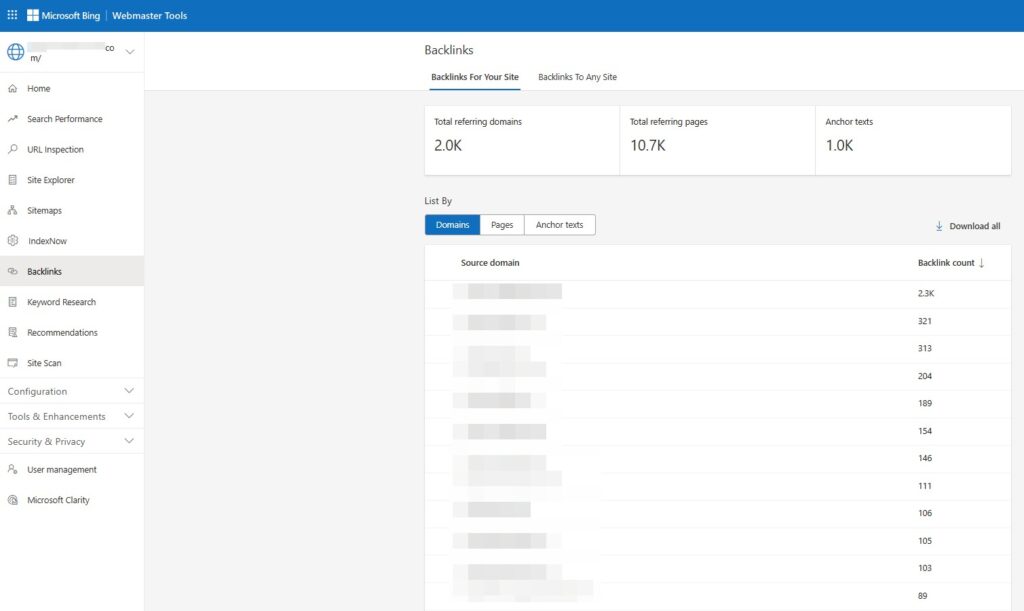
Task: Switch to Backlinks To Any Site tab
Action: [x=577, y=77]
